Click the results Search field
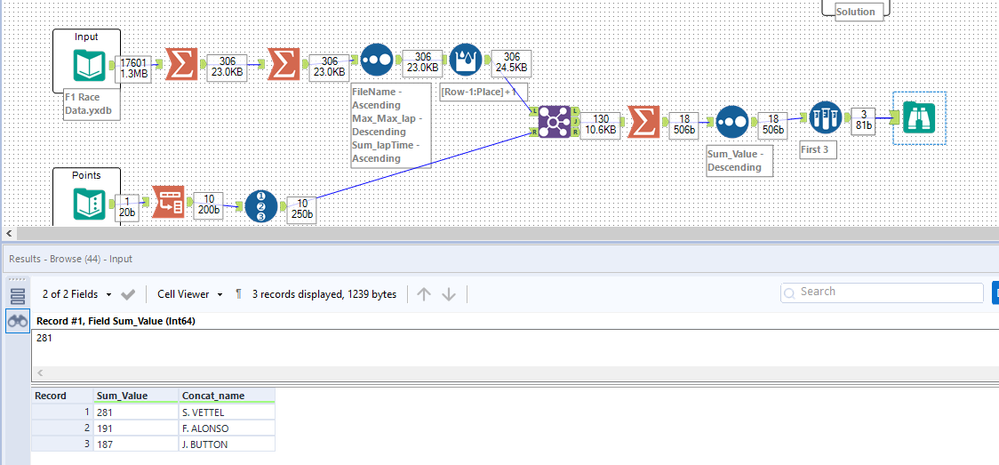The width and height of the screenshot is (999, 465). [x=882, y=292]
